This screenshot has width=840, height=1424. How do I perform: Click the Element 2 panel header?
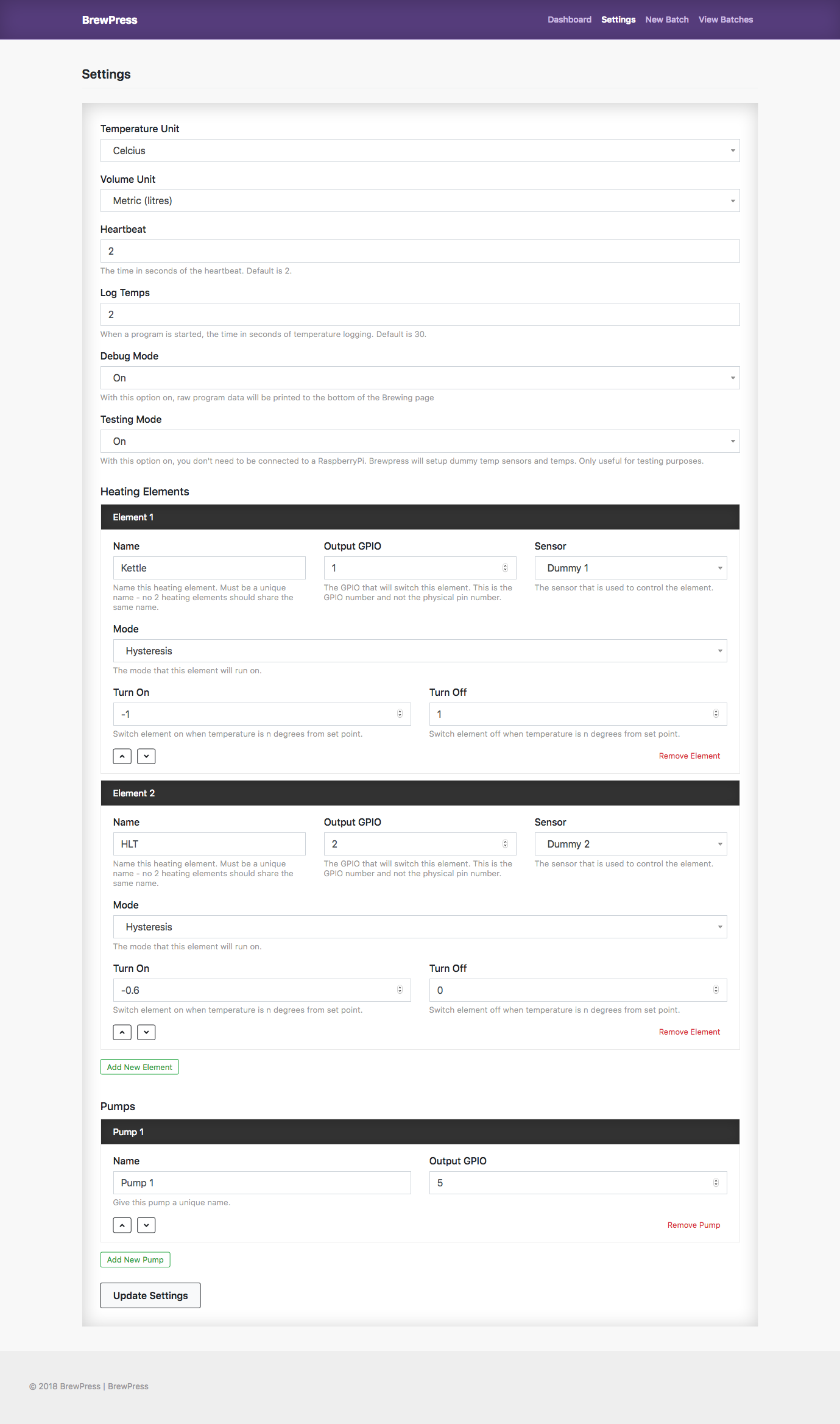click(x=420, y=793)
